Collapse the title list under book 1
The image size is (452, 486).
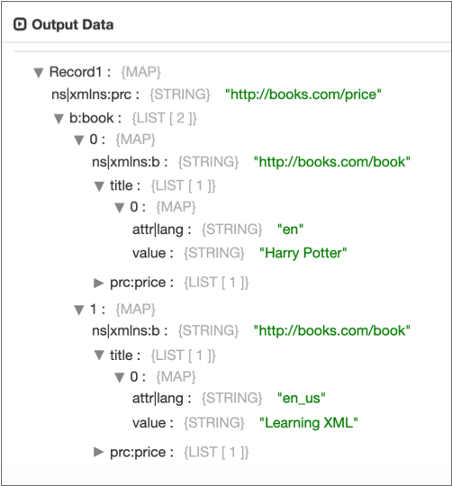99,355
